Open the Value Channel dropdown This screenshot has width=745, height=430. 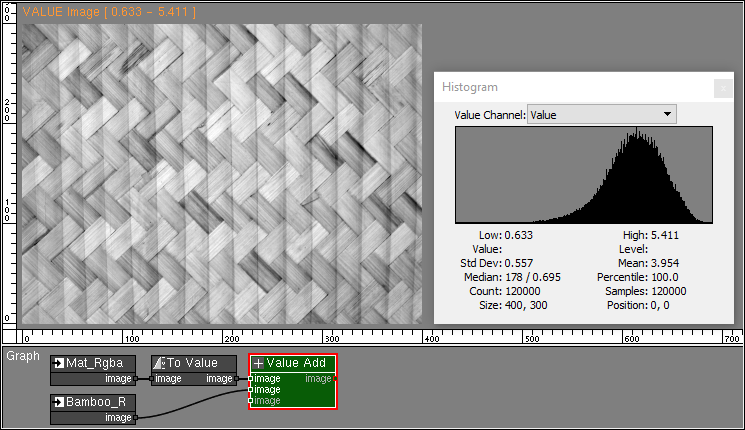point(601,115)
